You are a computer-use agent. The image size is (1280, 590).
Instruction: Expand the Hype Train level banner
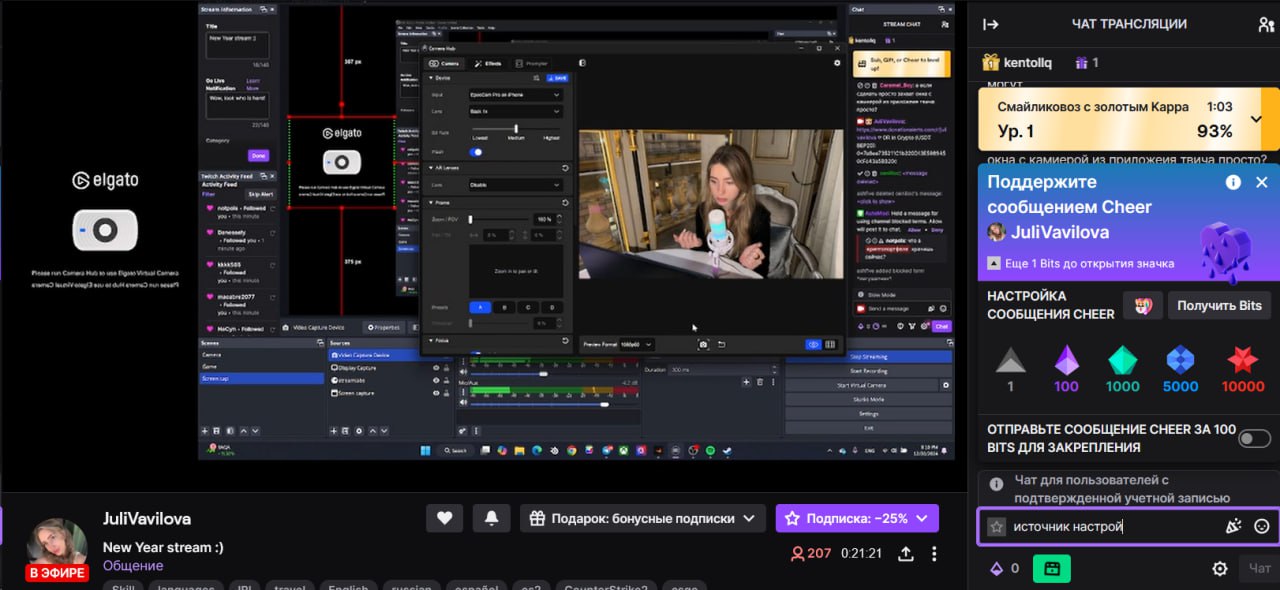tap(1257, 119)
